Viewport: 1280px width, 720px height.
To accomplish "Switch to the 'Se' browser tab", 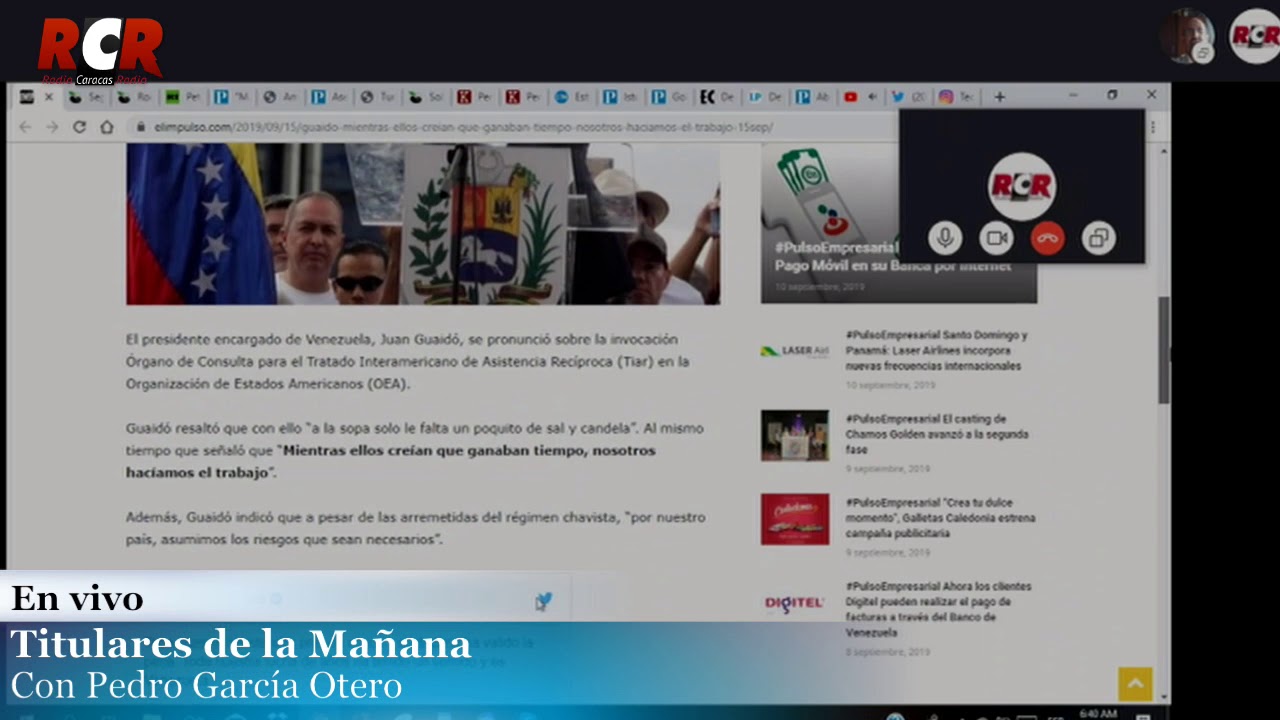I will (86, 97).
